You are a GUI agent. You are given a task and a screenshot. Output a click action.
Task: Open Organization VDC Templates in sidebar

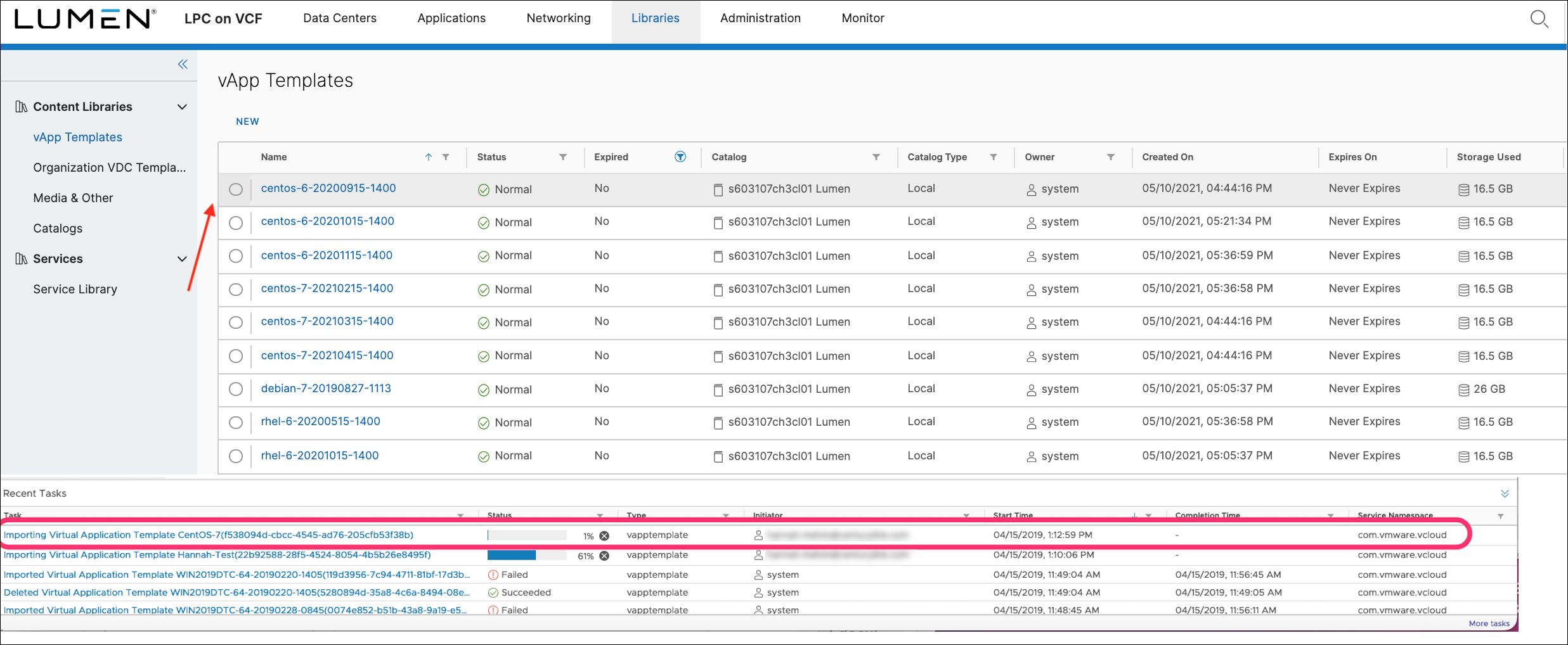pyautogui.click(x=110, y=167)
